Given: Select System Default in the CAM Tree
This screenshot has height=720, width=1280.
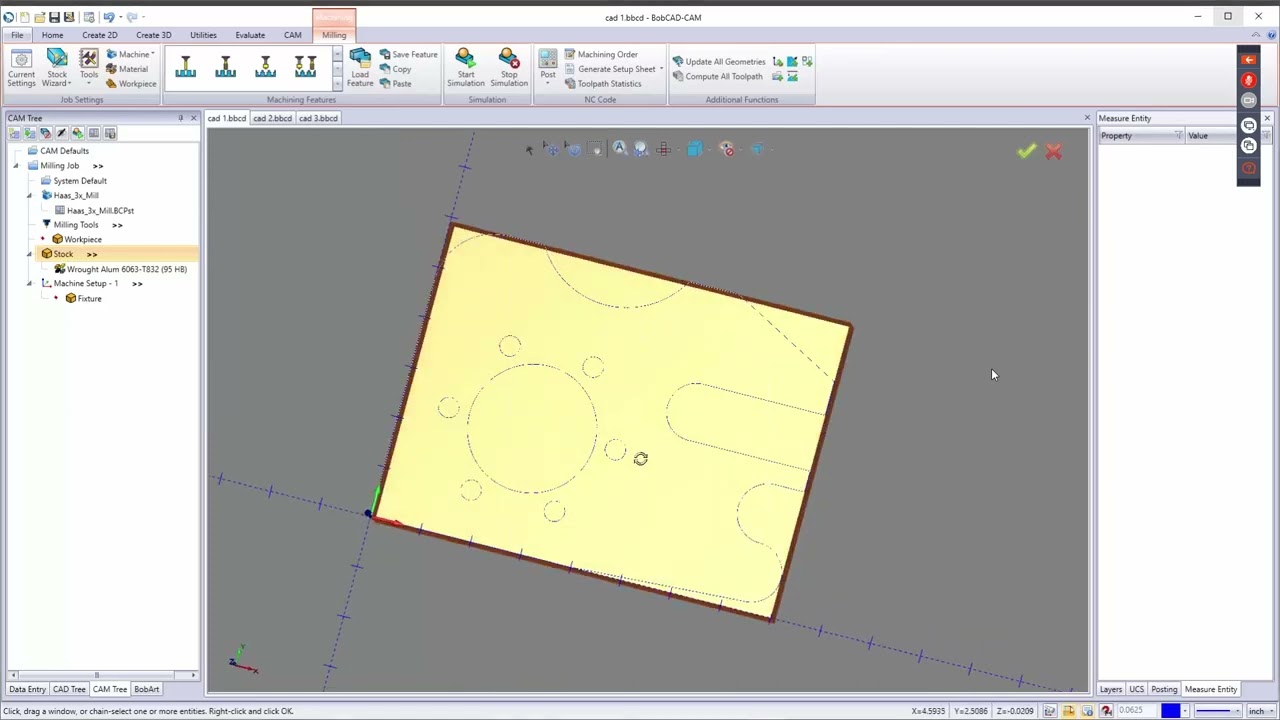Looking at the screenshot, I should pyautogui.click(x=72, y=181).
